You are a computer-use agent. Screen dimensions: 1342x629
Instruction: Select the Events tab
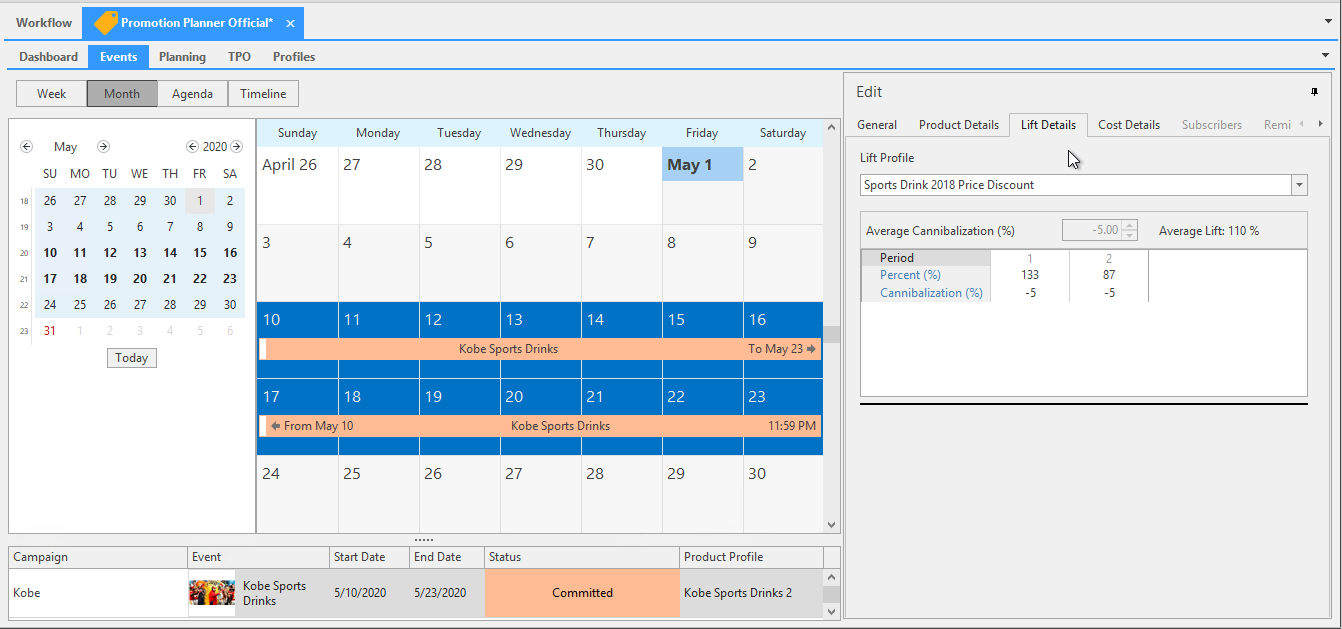[x=119, y=57]
